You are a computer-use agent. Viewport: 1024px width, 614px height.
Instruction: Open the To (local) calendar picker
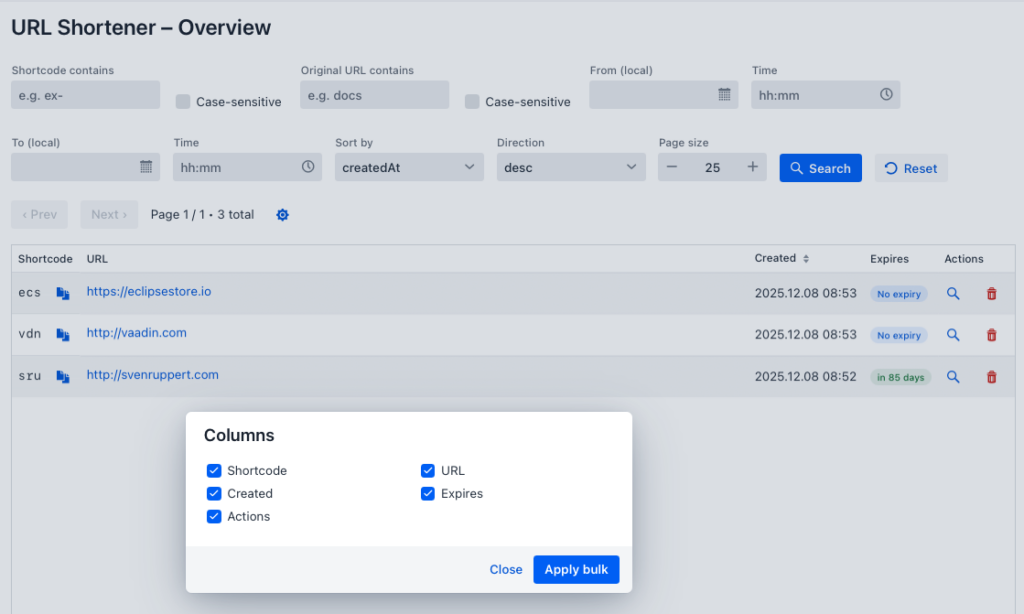pyautogui.click(x=147, y=167)
